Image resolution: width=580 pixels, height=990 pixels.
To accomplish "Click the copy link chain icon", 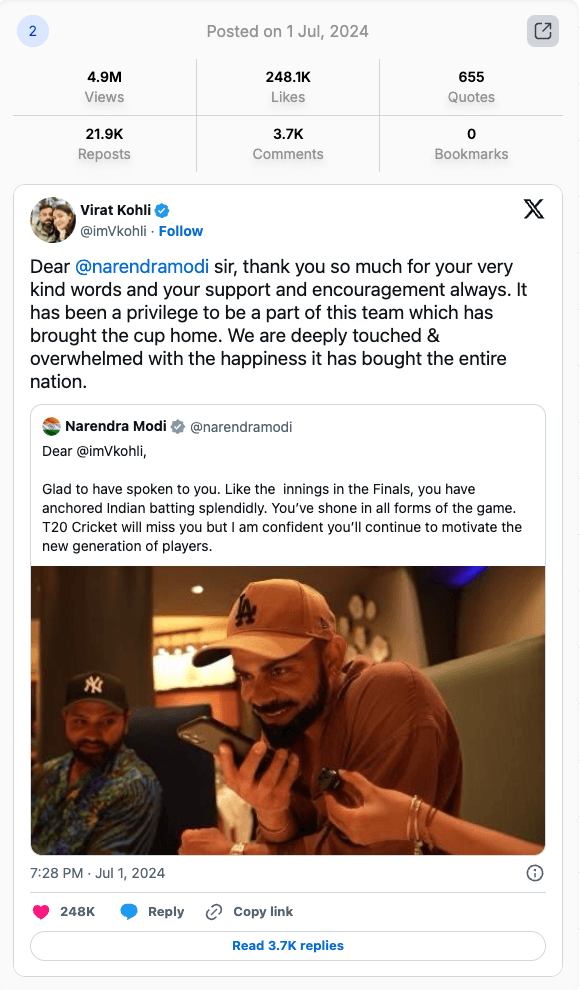I will (214, 912).
